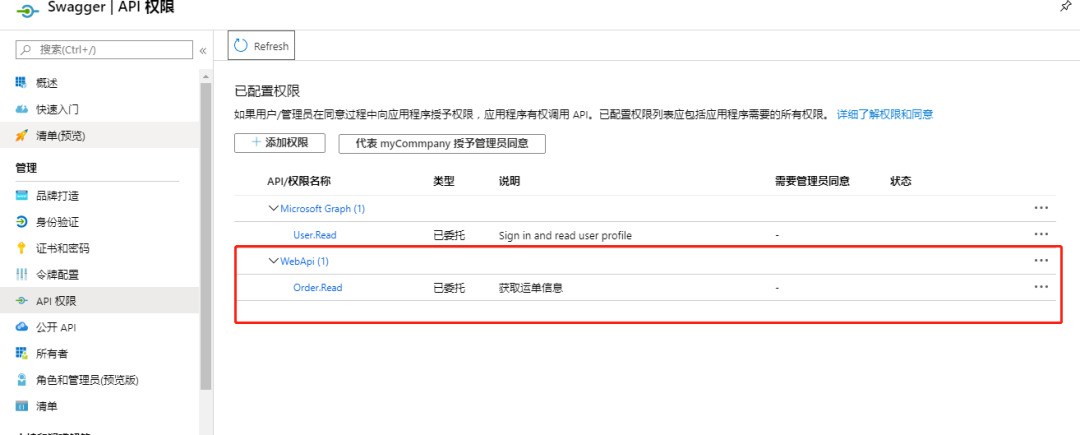Click the 已配置权限 heading
The width and height of the screenshot is (1080, 435).
pos(267,91)
